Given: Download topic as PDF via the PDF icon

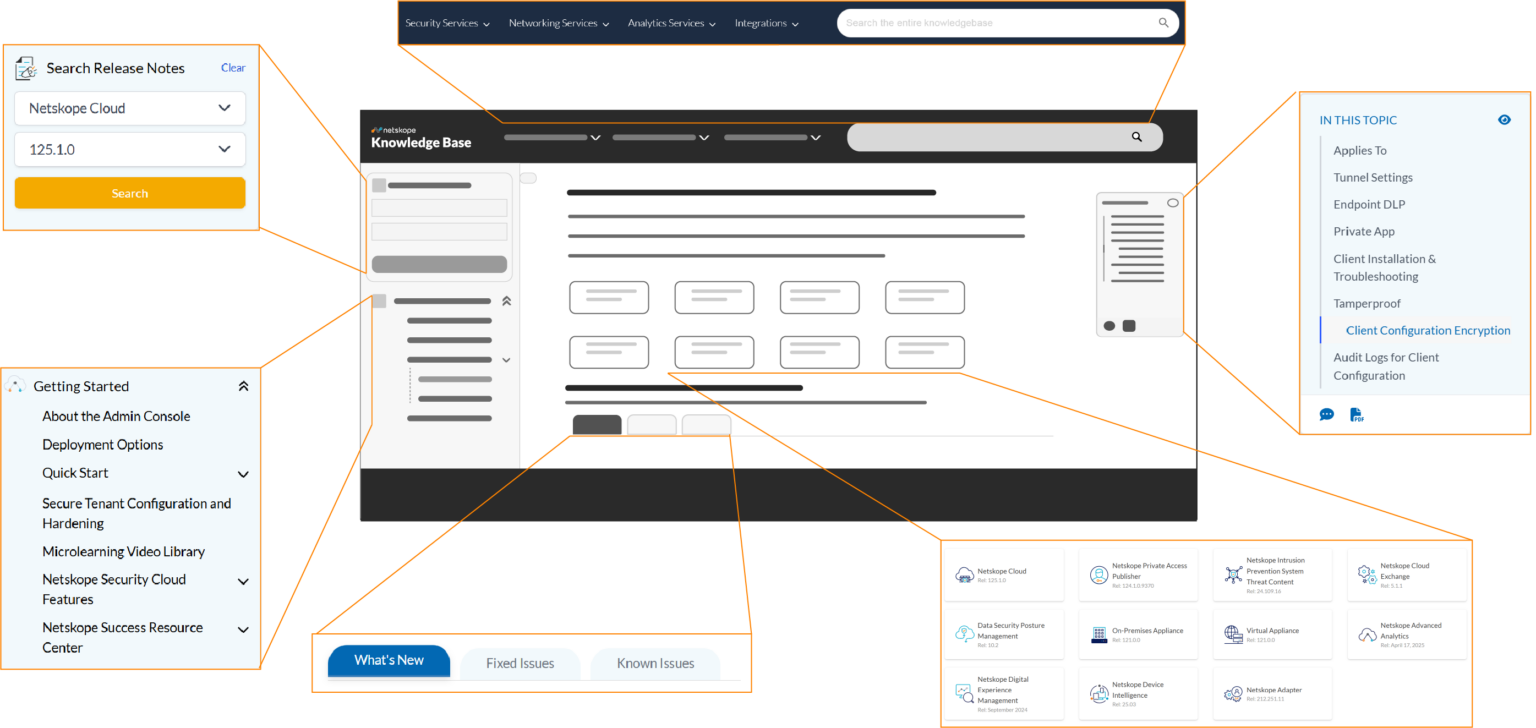Looking at the screenshot, I should tap(1357, 414).
